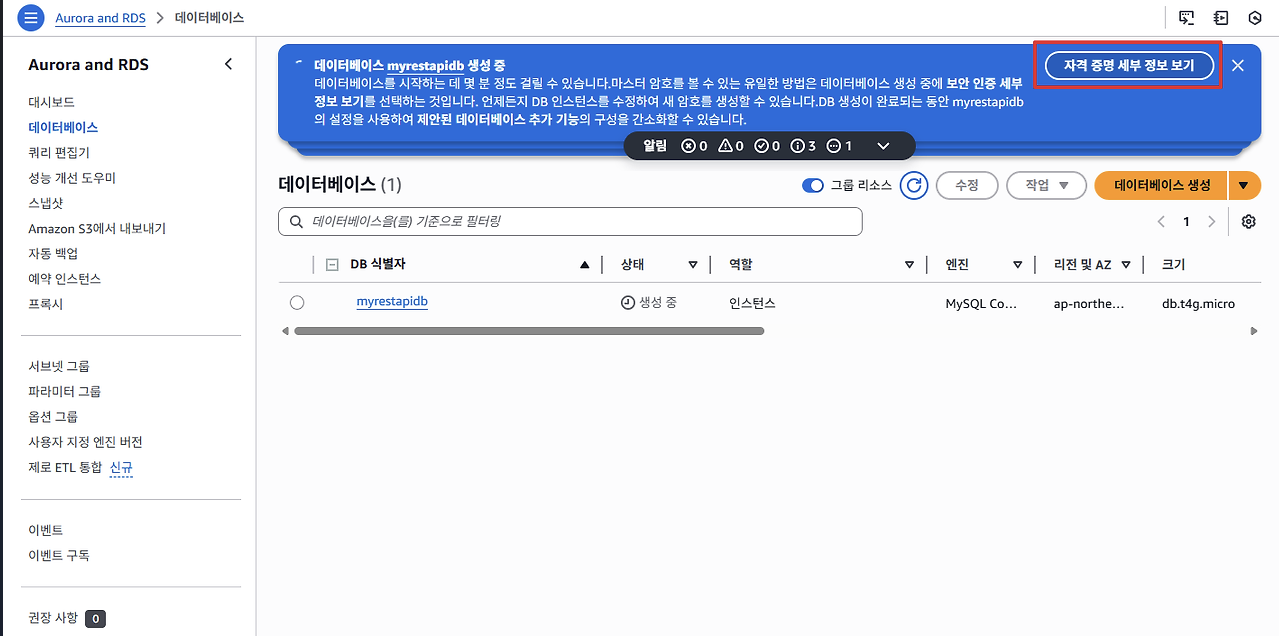The image size is (1279, 636).
Task: Focus the database filter search field
Action: coord(570,221)
